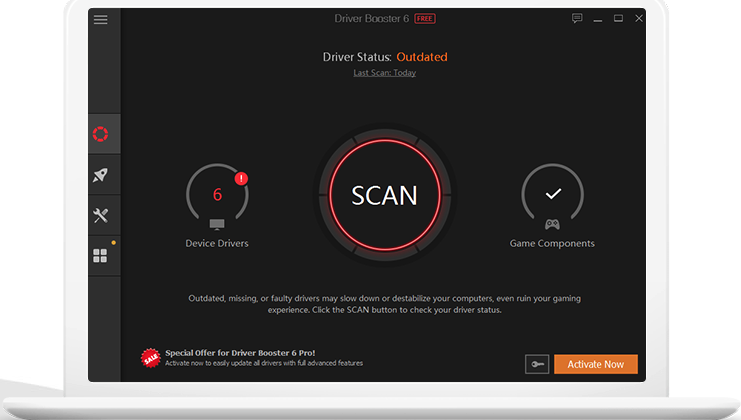This screenshot has width=741, height=420.
Task: Click the Game Components label
Action: 552,243
